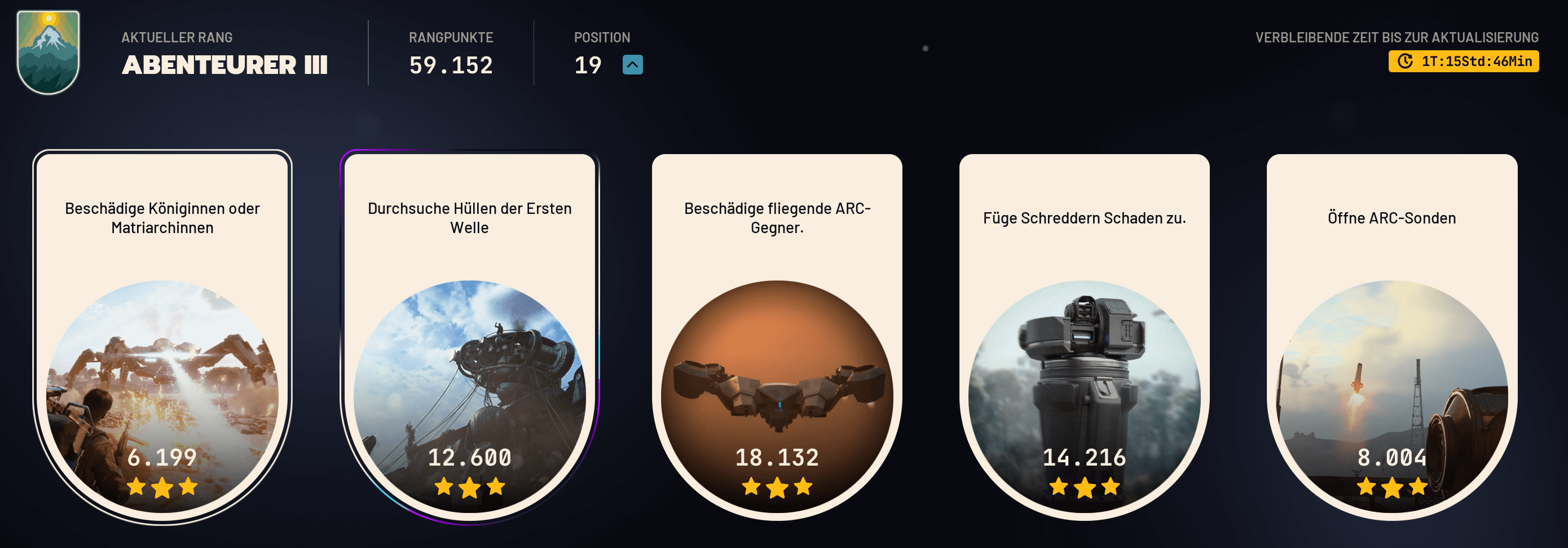Click the 14.216 score on Shredder card
1568x548 pixels.
coord(1085,457)
